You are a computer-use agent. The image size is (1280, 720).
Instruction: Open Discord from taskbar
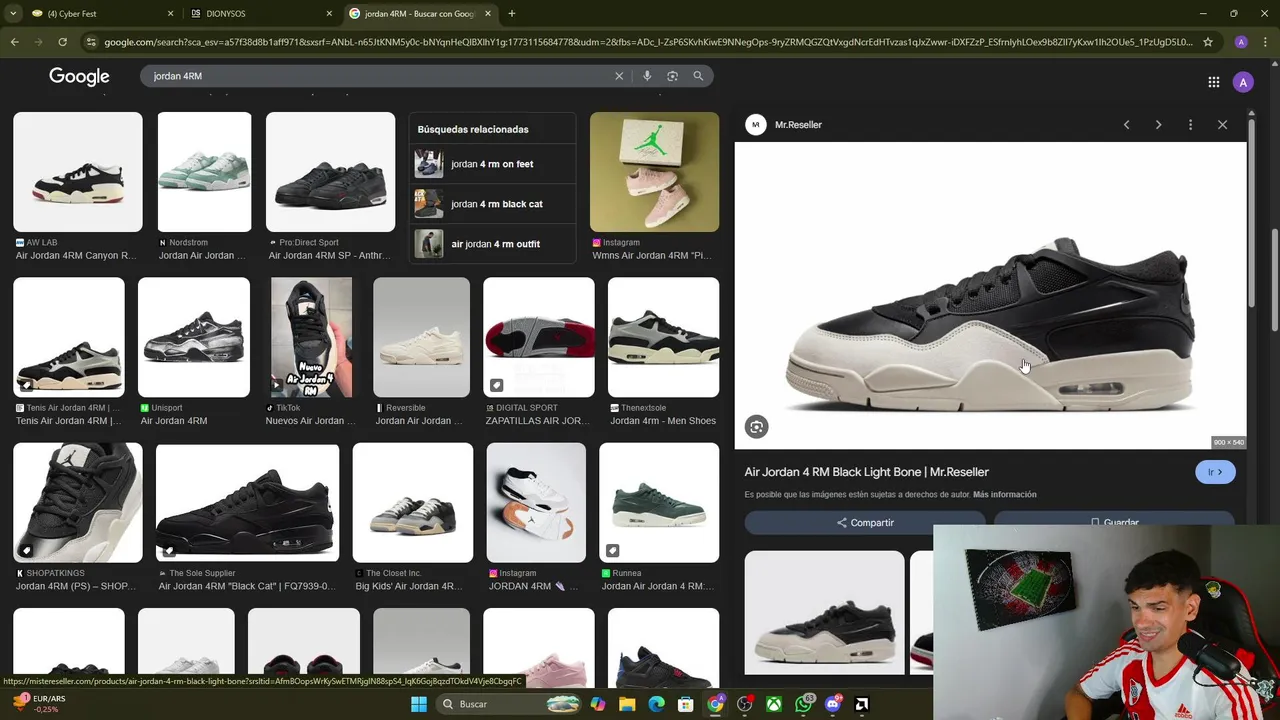[x=833, y=704]
